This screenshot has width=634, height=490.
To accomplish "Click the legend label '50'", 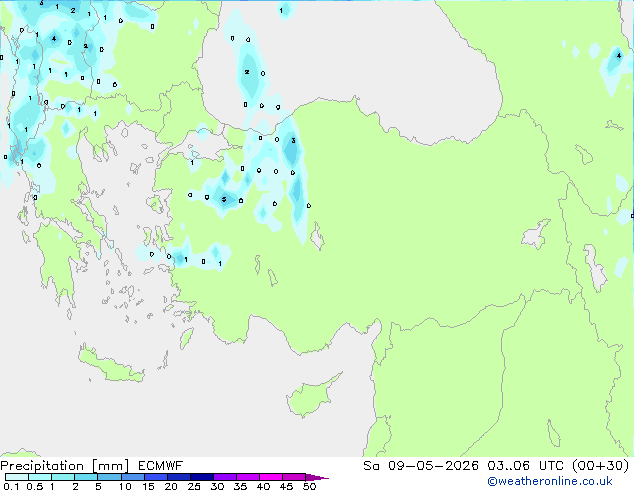I will click(x=309, y=486).
